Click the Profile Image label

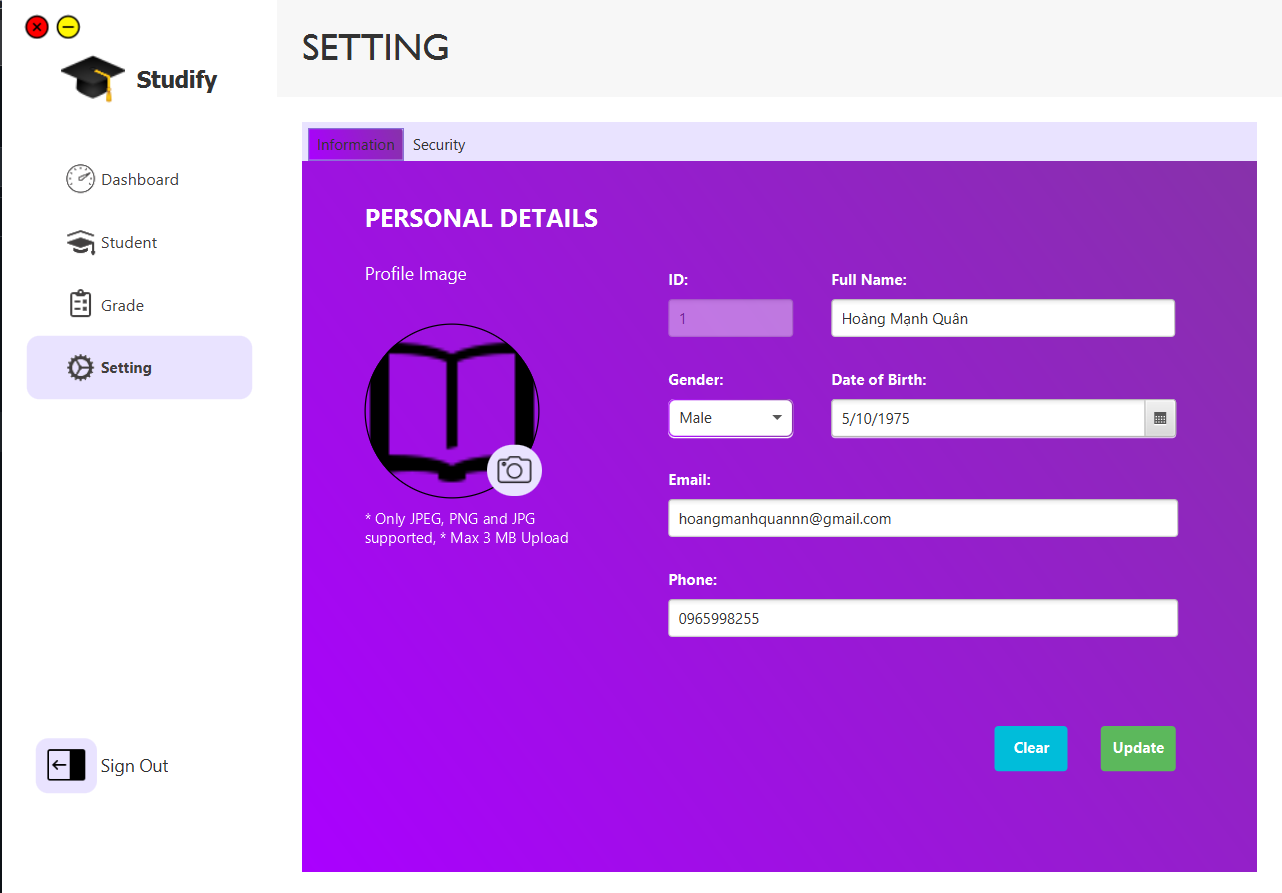click(415, 274)
